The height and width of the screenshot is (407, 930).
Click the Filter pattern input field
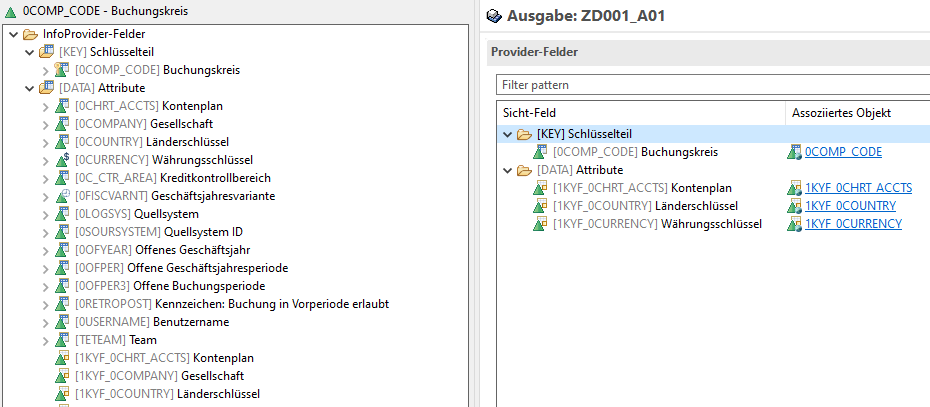713,85
